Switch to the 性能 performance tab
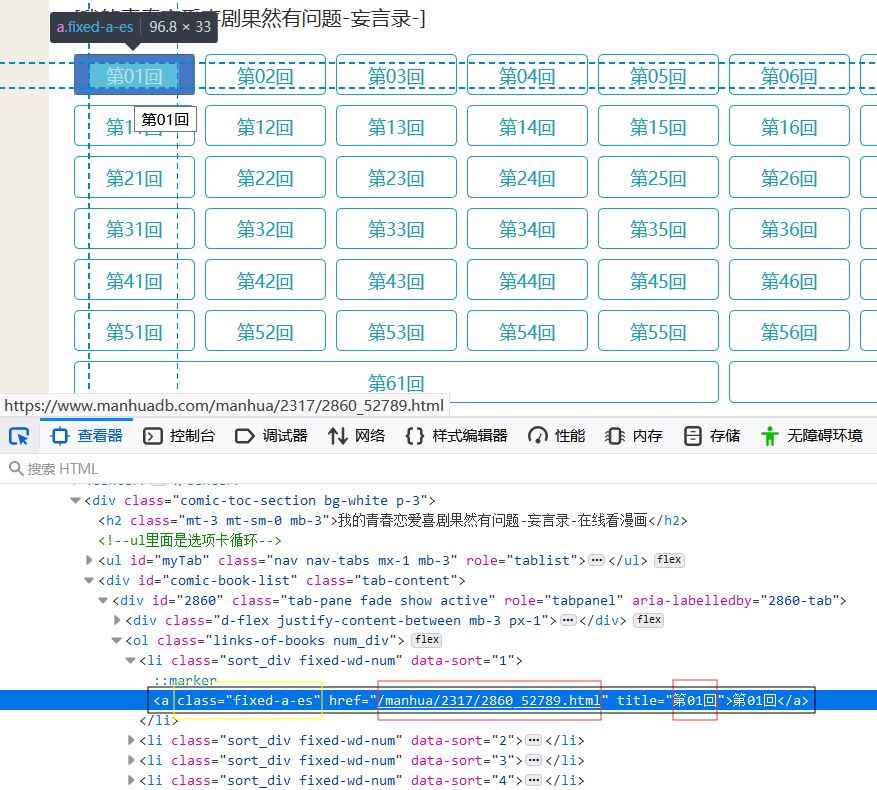The width and height of the screenshot is (877, 790). 557,436
